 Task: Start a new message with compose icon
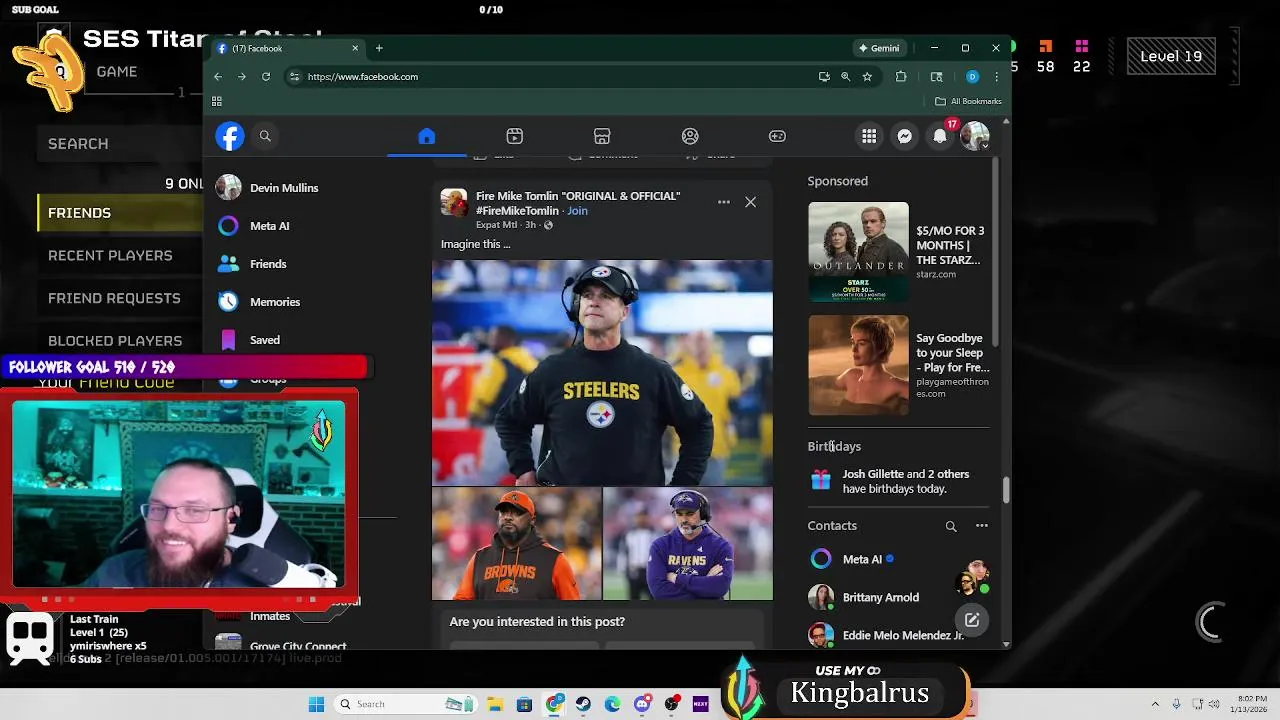[x=972, y=620]
